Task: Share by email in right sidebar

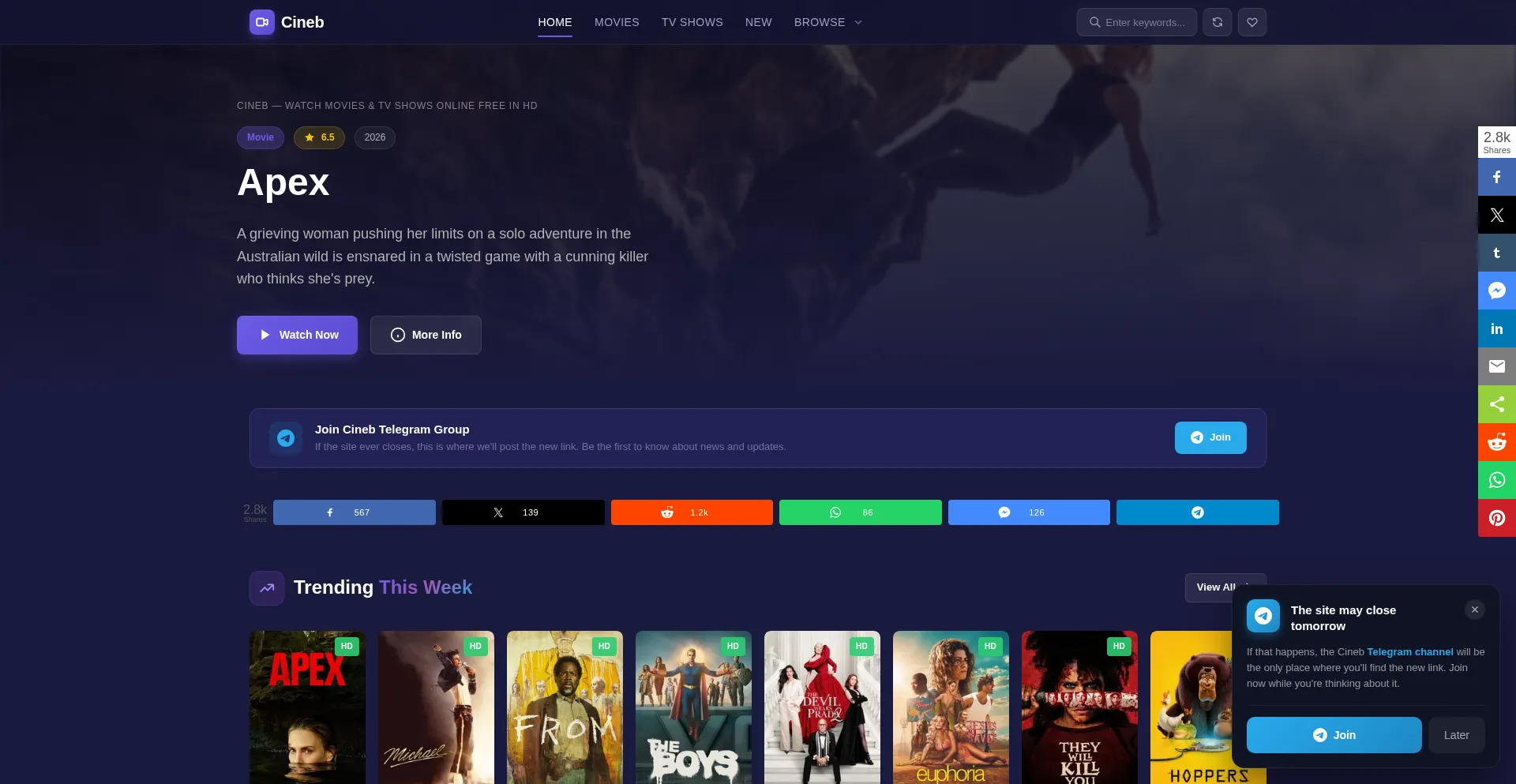Action: tap(1497, 366)
